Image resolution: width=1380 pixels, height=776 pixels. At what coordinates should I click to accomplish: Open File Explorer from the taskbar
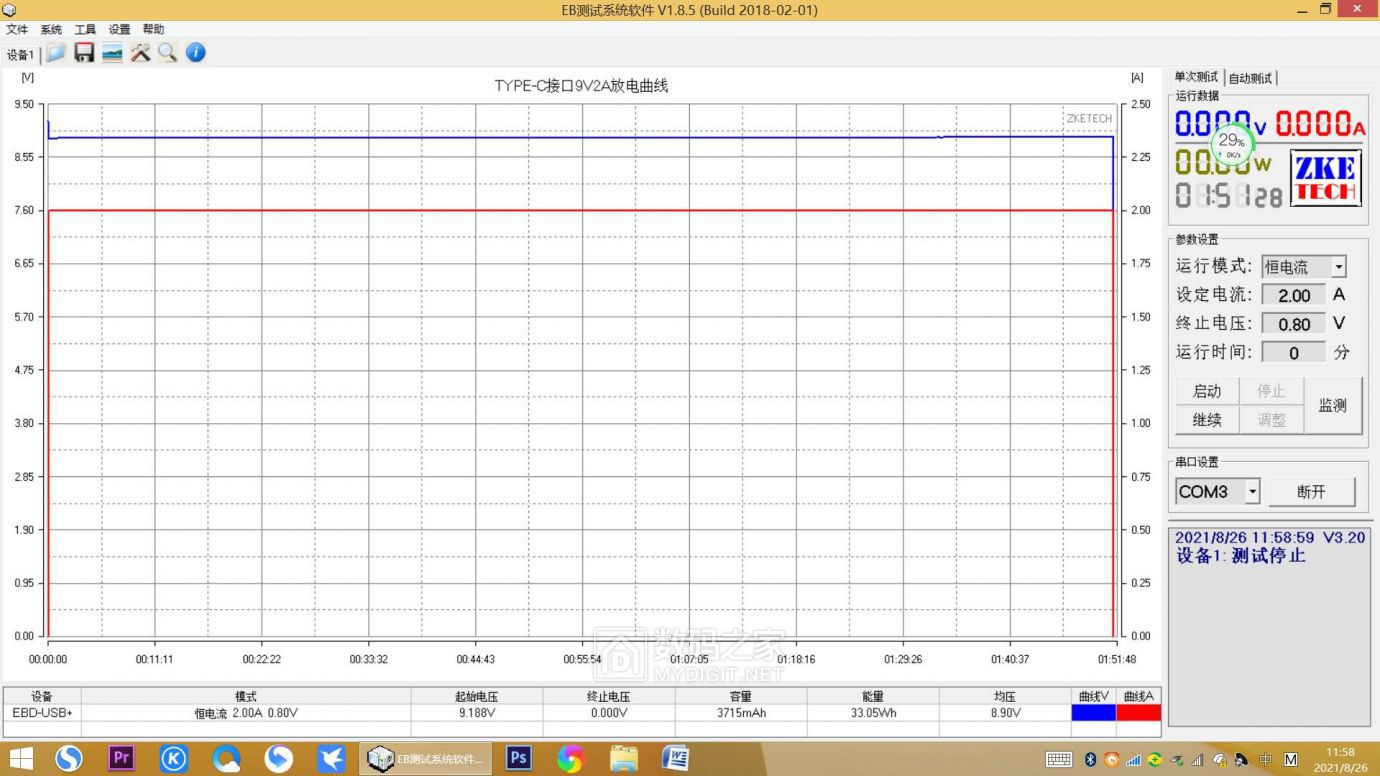tap(624, 759)
